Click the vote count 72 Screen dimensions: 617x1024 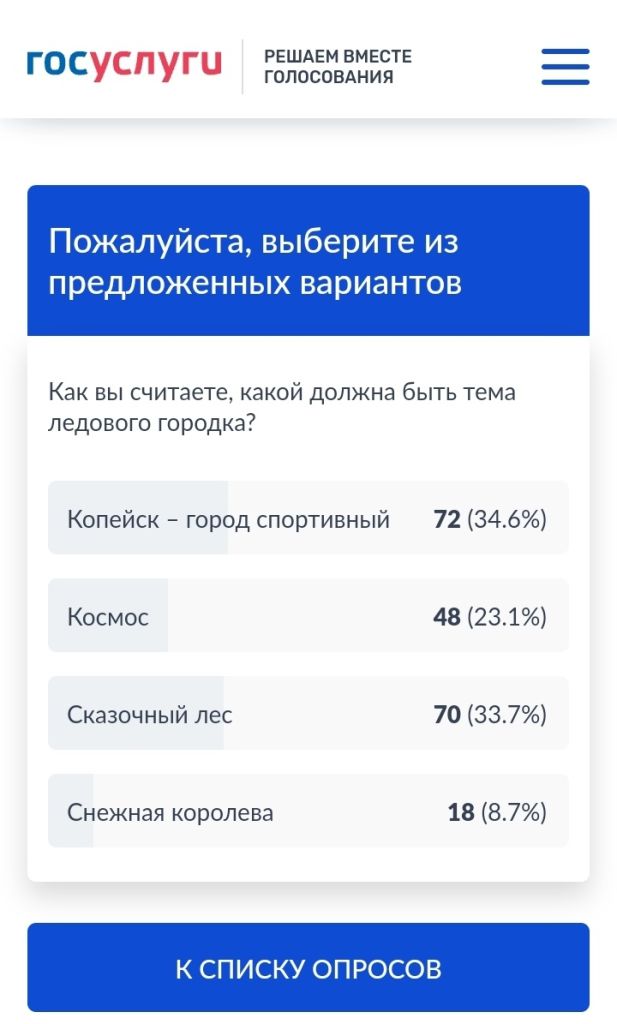[446, 520]
